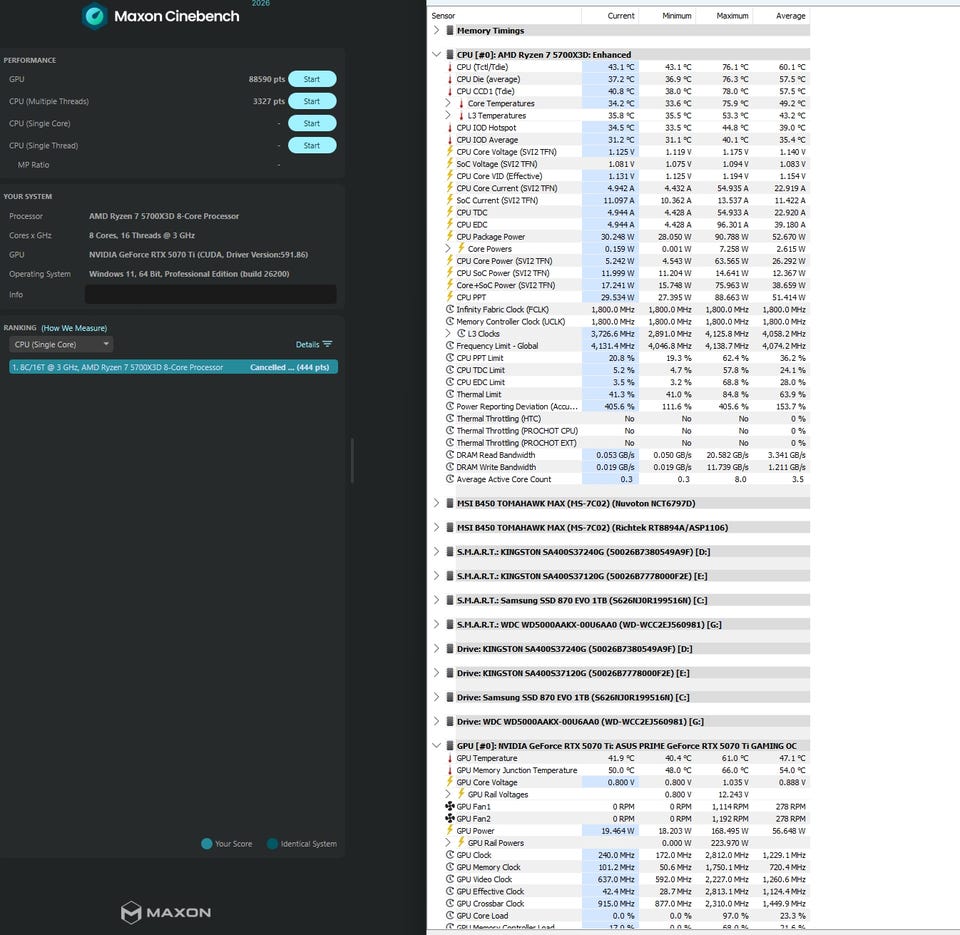Open the ranking Details filter
This screenshot has width=960, height=935.
(x=313, y=344)
